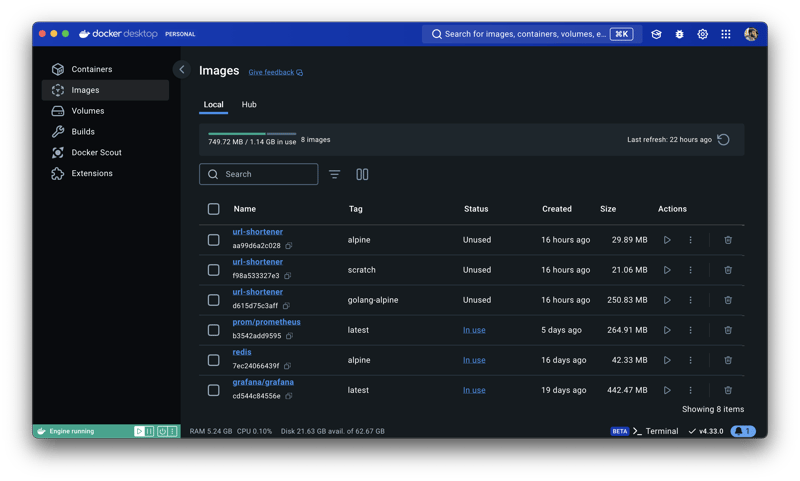Sort by the Created column header

coord(557,209)
